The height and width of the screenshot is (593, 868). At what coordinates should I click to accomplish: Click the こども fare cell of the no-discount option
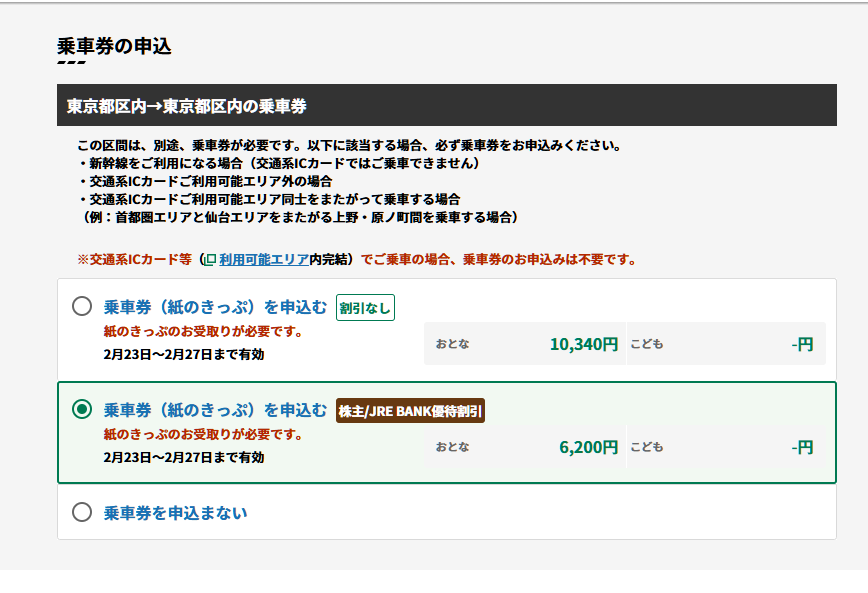tap(726, 344)
